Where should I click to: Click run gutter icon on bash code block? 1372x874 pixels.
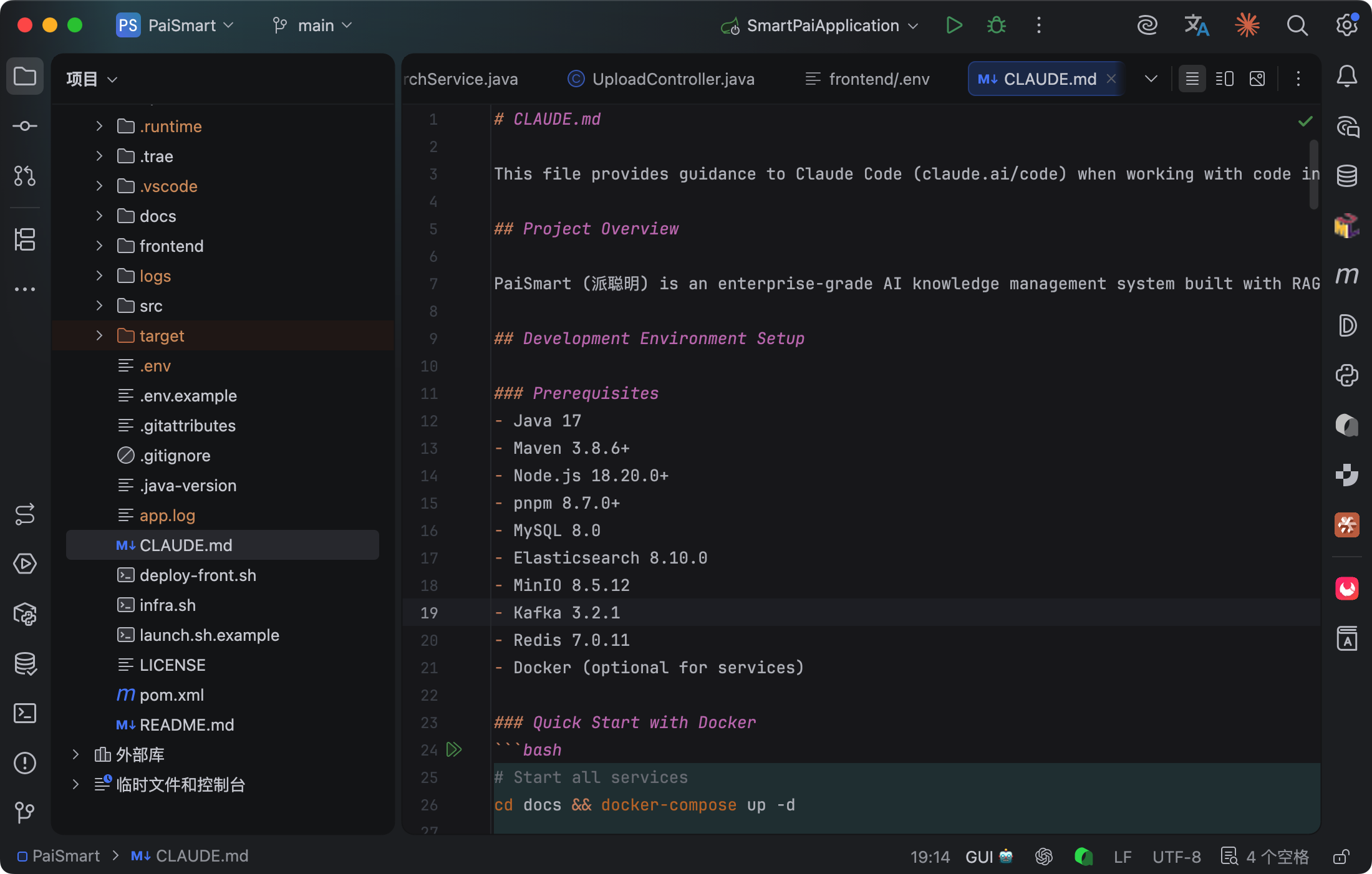[x=454, y=749]
